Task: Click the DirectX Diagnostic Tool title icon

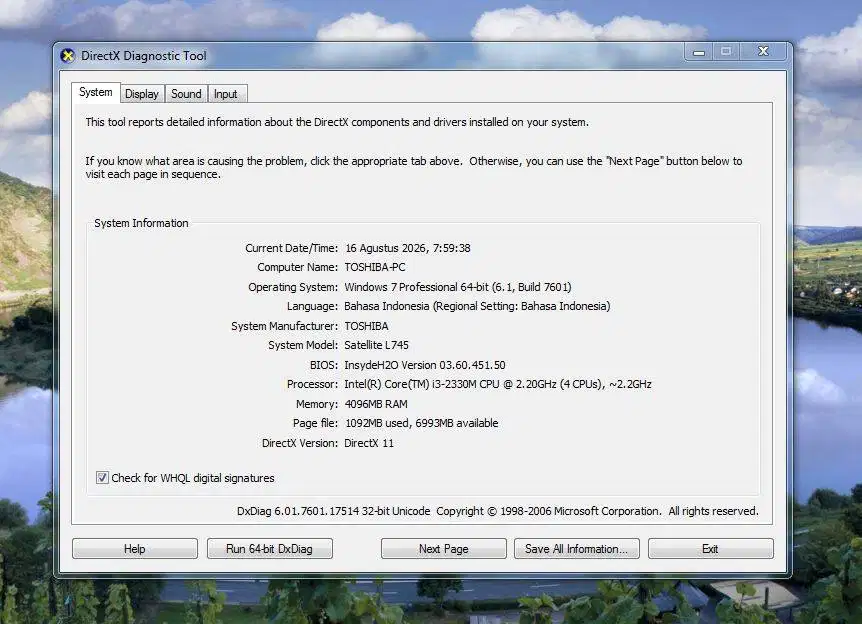Action: pyautogui.click(x=68, y=56)
